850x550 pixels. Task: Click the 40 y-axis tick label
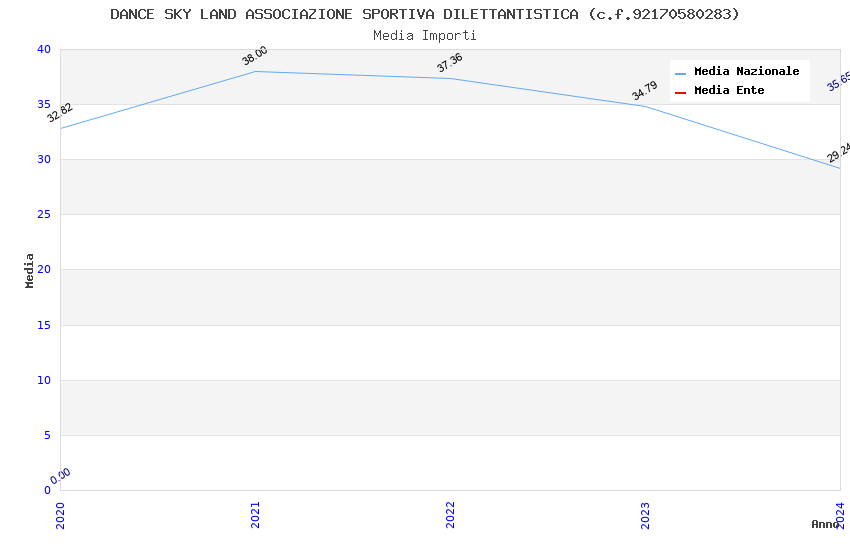click(44, 49)
